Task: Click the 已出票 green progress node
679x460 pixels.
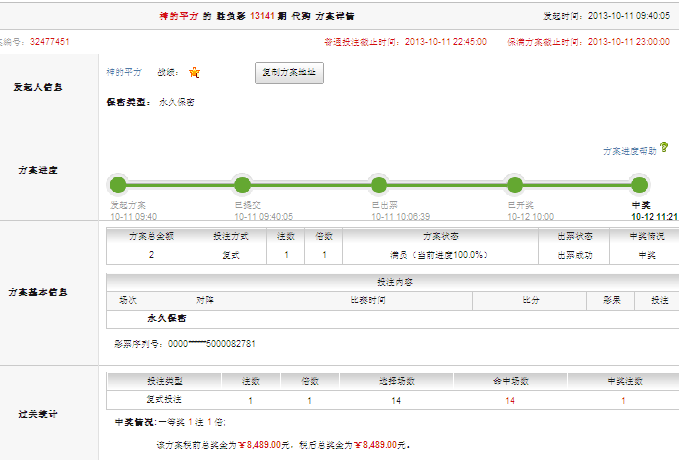Action: [378, 185]
